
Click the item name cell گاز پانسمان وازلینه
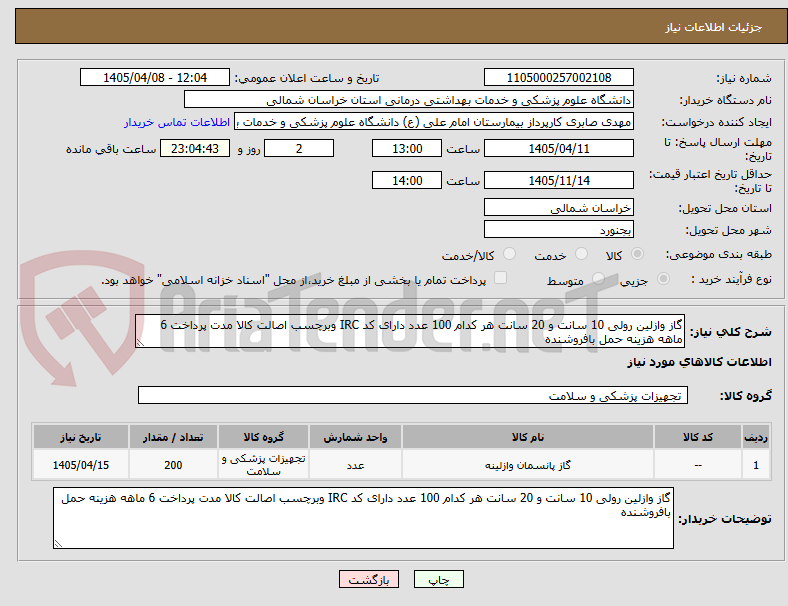pos(528,465)
